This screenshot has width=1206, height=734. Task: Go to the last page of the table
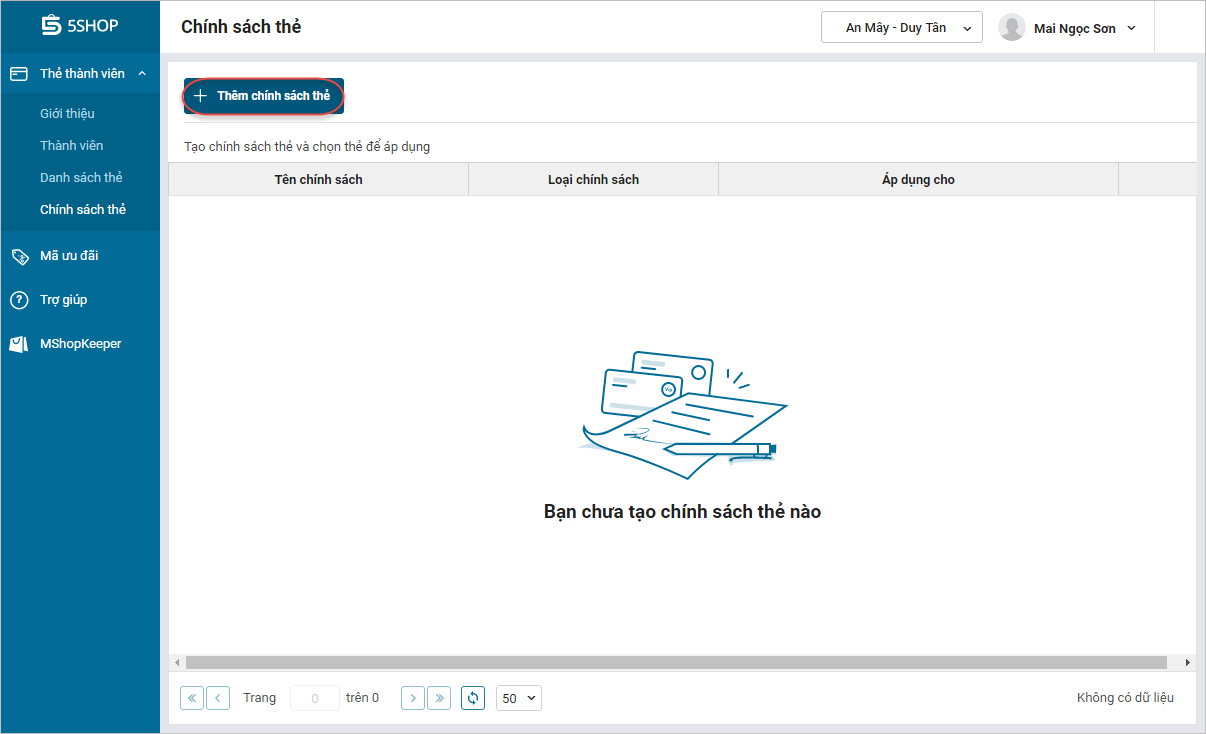tap(439, 698)
